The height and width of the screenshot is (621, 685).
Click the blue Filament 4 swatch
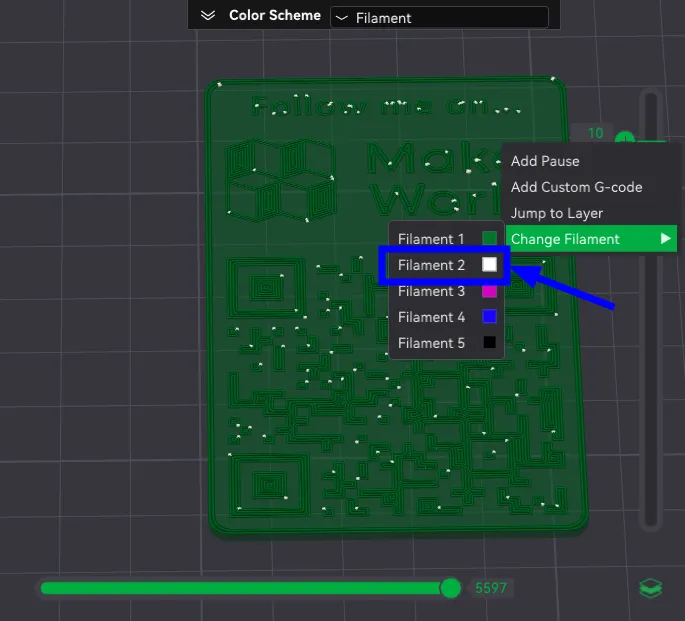tap(489, 317)
